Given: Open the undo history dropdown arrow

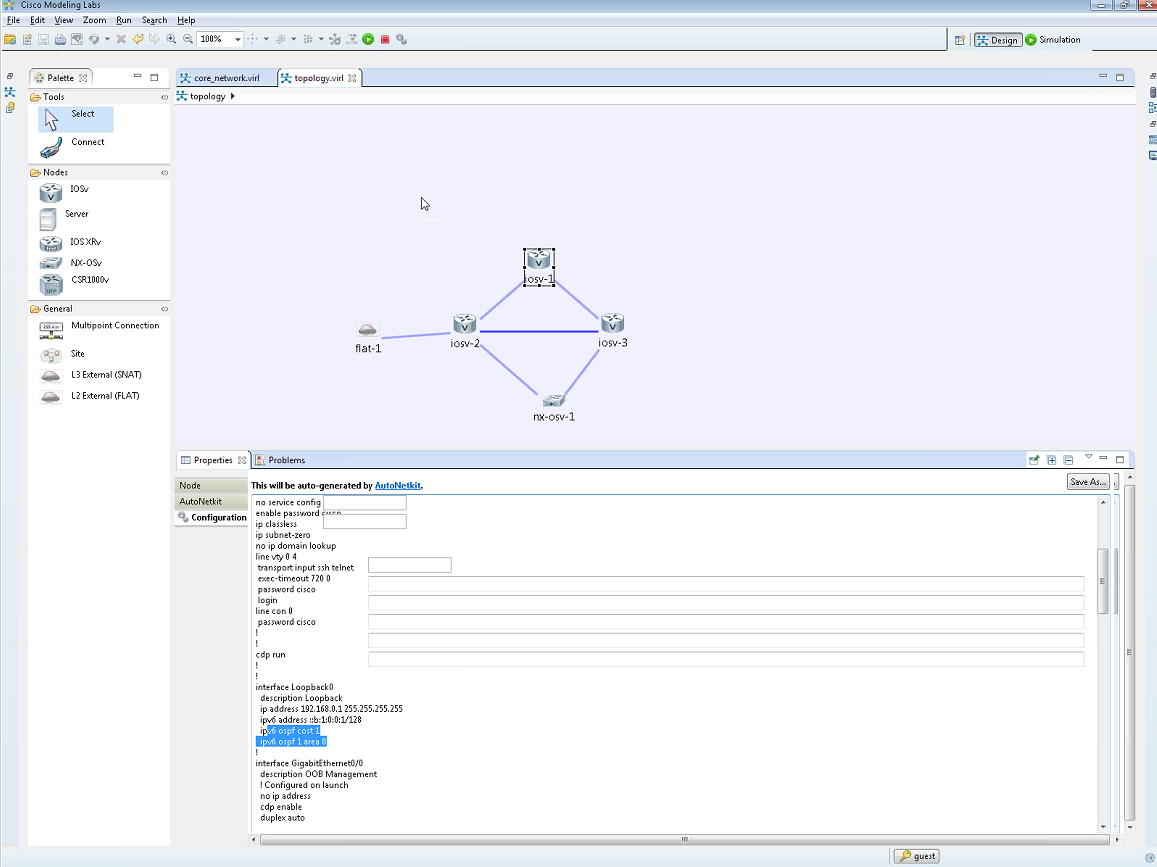Looking at the screenshot, I should coord(107,39).
